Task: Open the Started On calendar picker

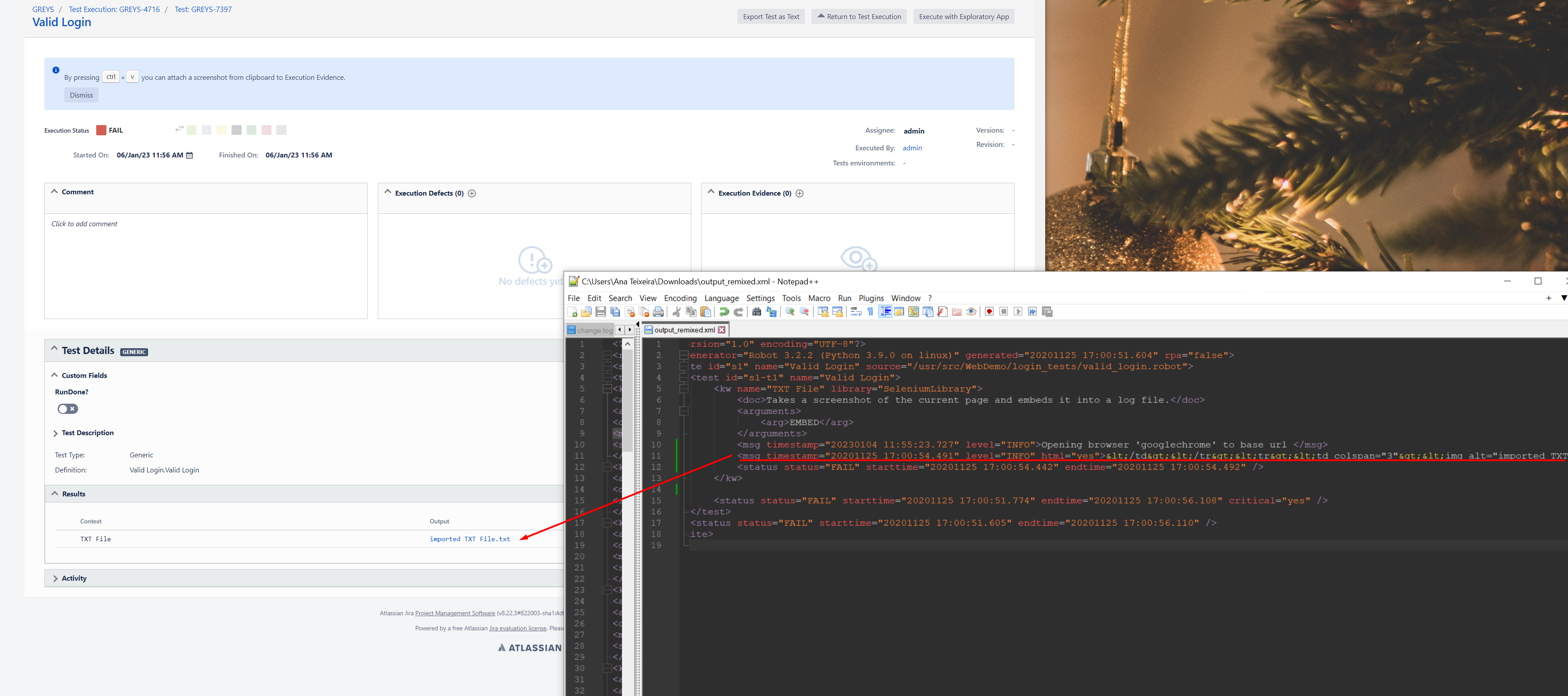Action: (190, 155)
